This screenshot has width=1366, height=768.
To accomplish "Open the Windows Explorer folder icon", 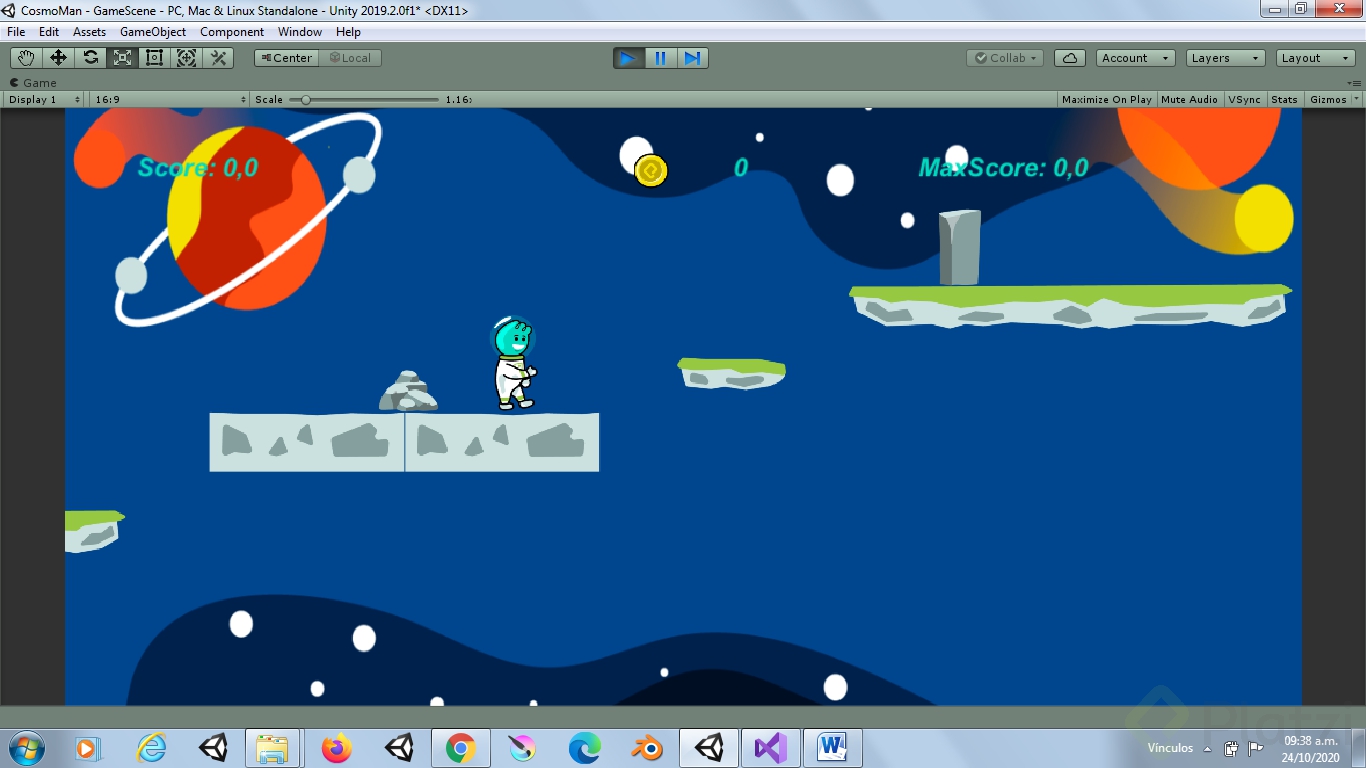I will point(272,748).
